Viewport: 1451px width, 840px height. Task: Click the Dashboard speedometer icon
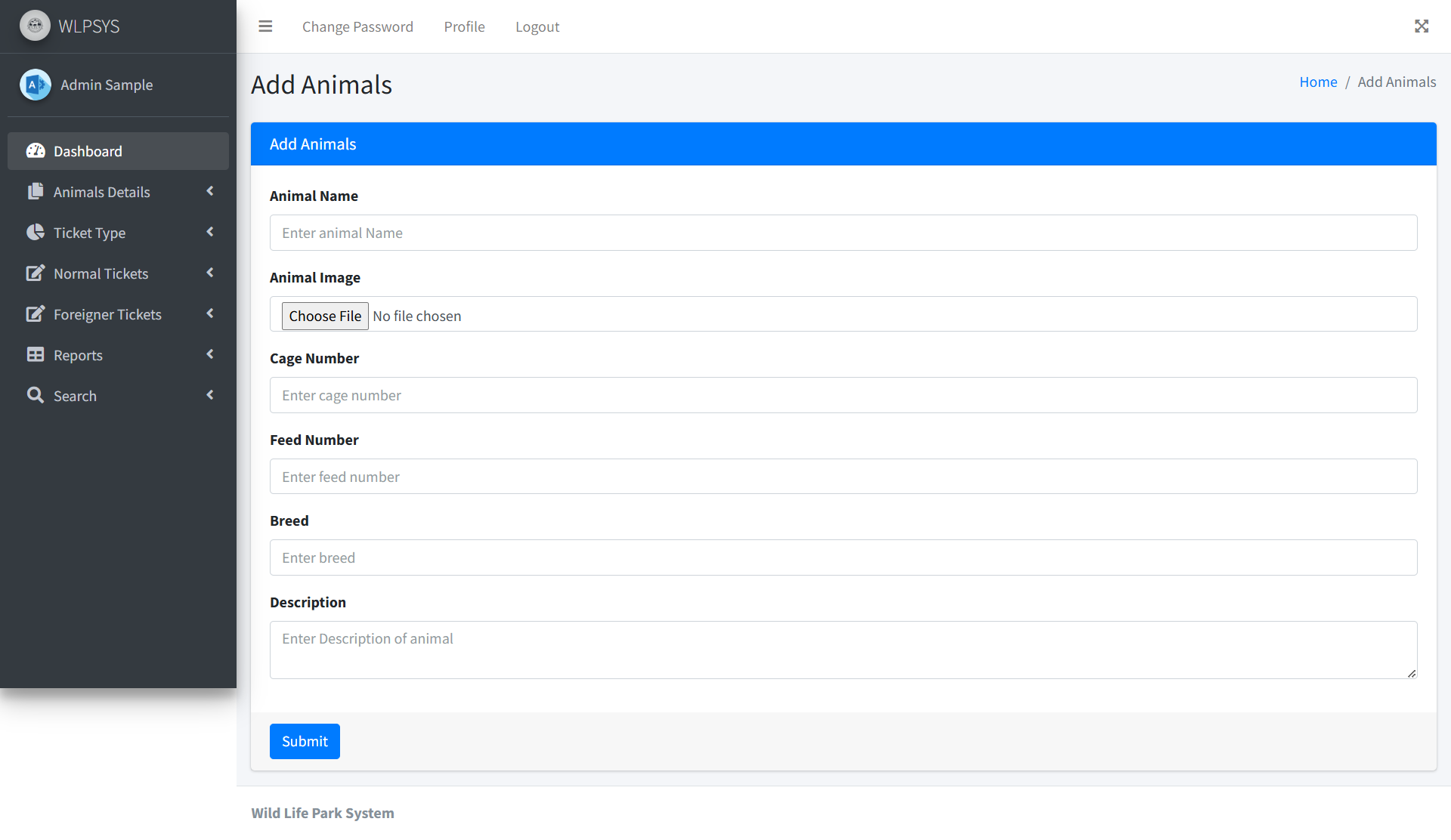[x=36, y=151]
